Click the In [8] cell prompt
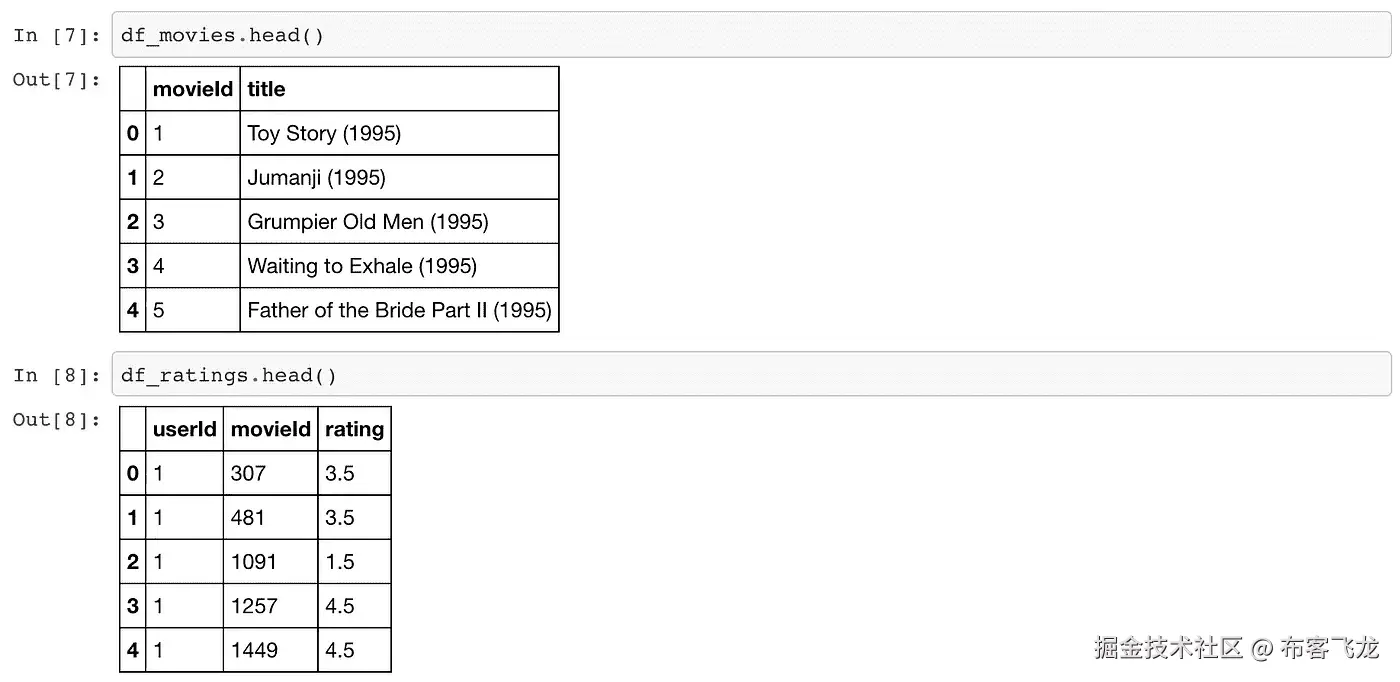The height and width of the screenshot is (682, 1400). pyautogui.click(x=57, y=375)
